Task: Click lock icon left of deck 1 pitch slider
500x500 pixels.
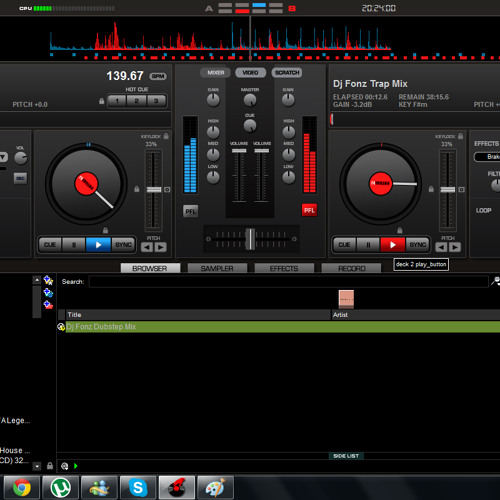Action: (x=137, y=189)
